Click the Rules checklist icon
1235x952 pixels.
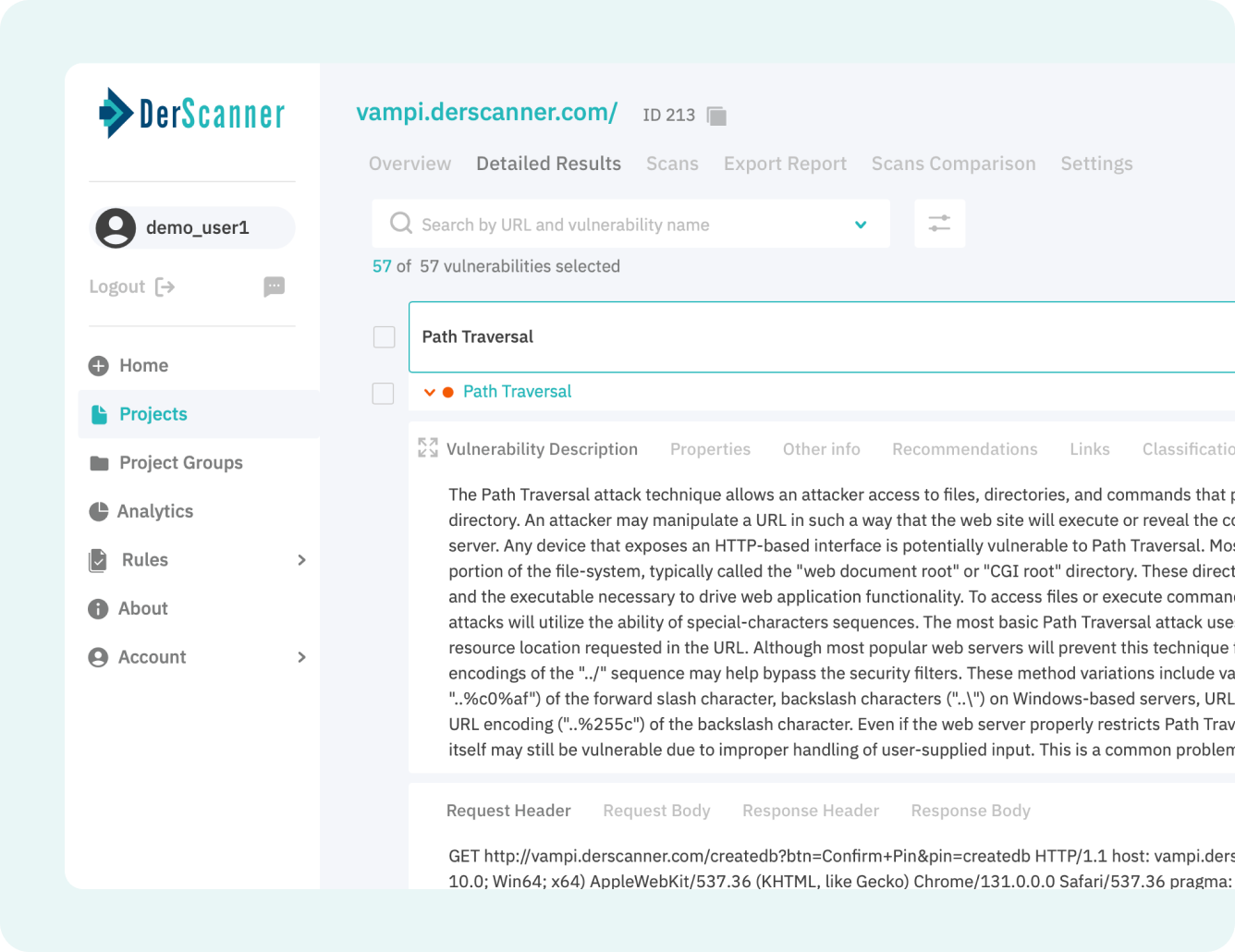[x=98, y=560]
